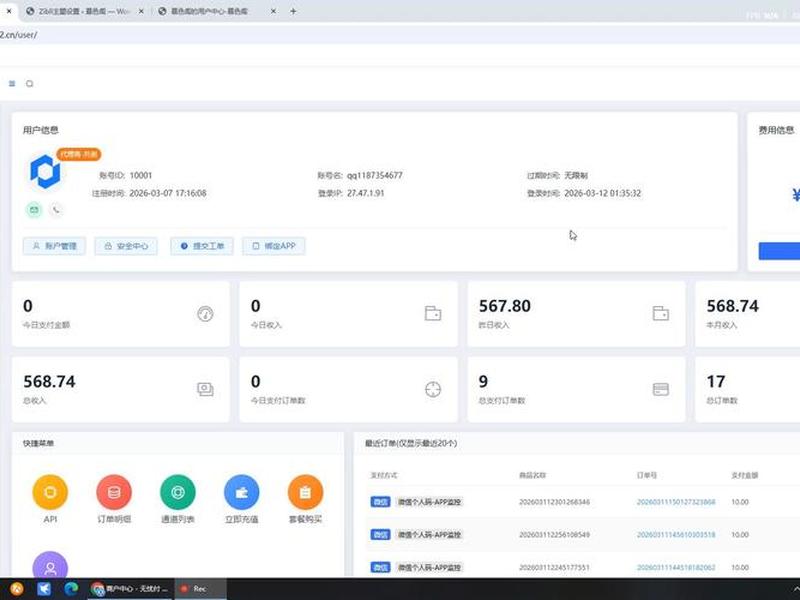Click the 账户管理 button
The image size is (800, 600).
coord(54,246)
